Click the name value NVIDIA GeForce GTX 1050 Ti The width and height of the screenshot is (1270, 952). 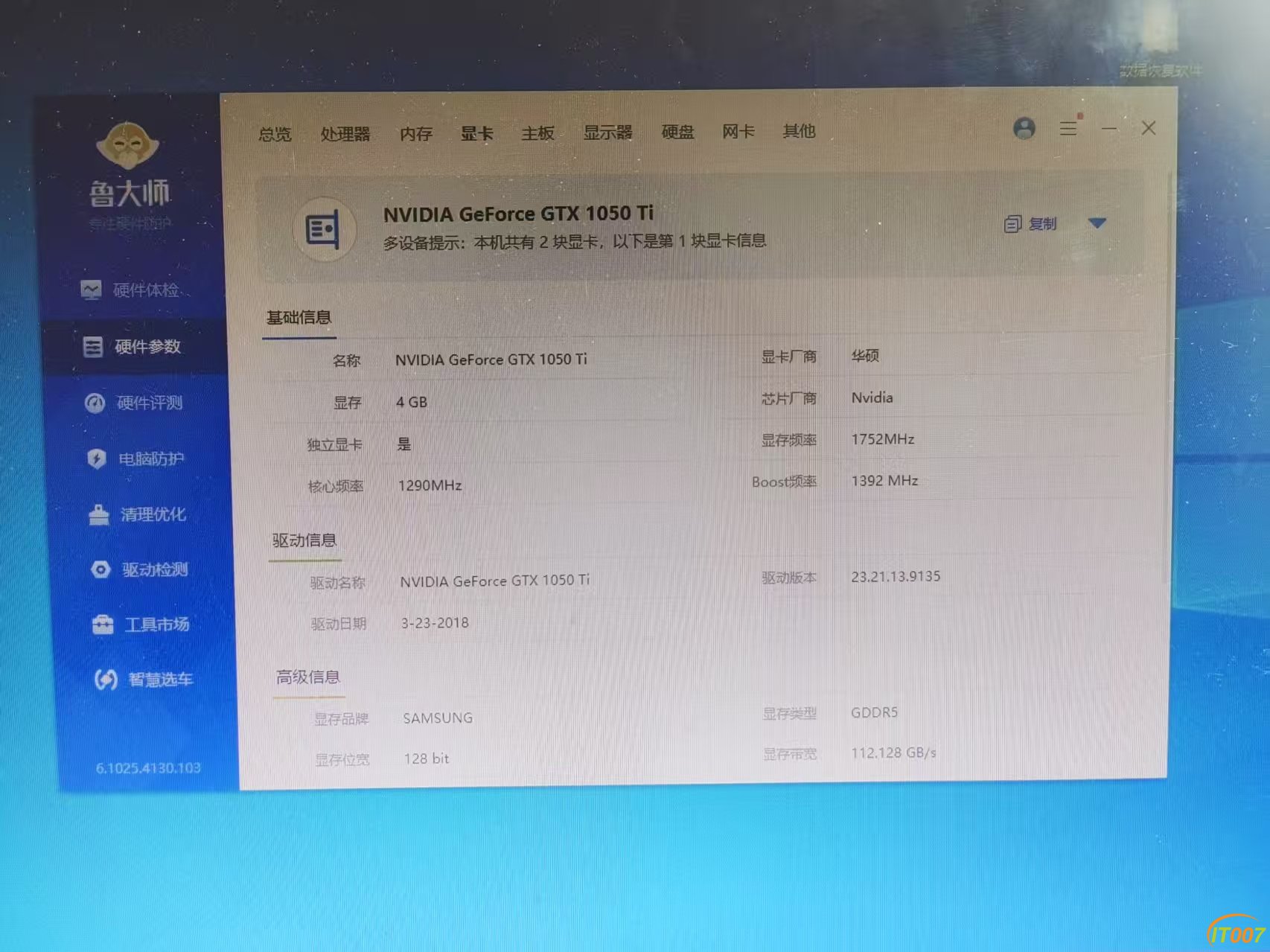pyautogui.click(x=491, y=360)
